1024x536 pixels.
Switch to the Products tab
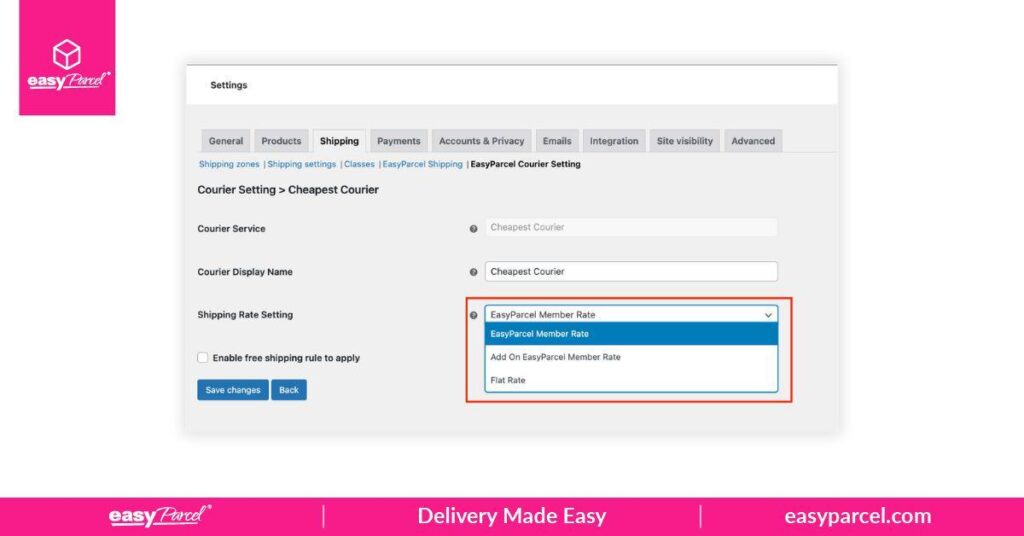click(x=281, y=141)
